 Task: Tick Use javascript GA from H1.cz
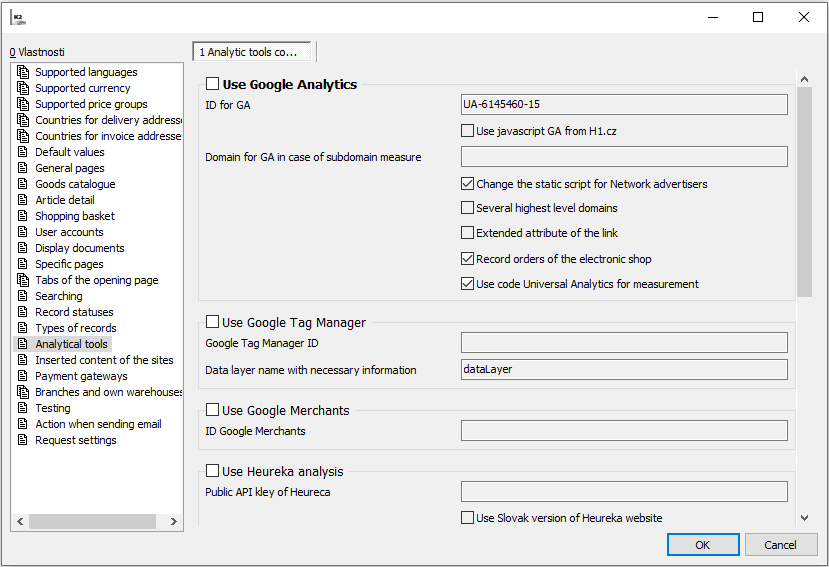pos(467,131)
